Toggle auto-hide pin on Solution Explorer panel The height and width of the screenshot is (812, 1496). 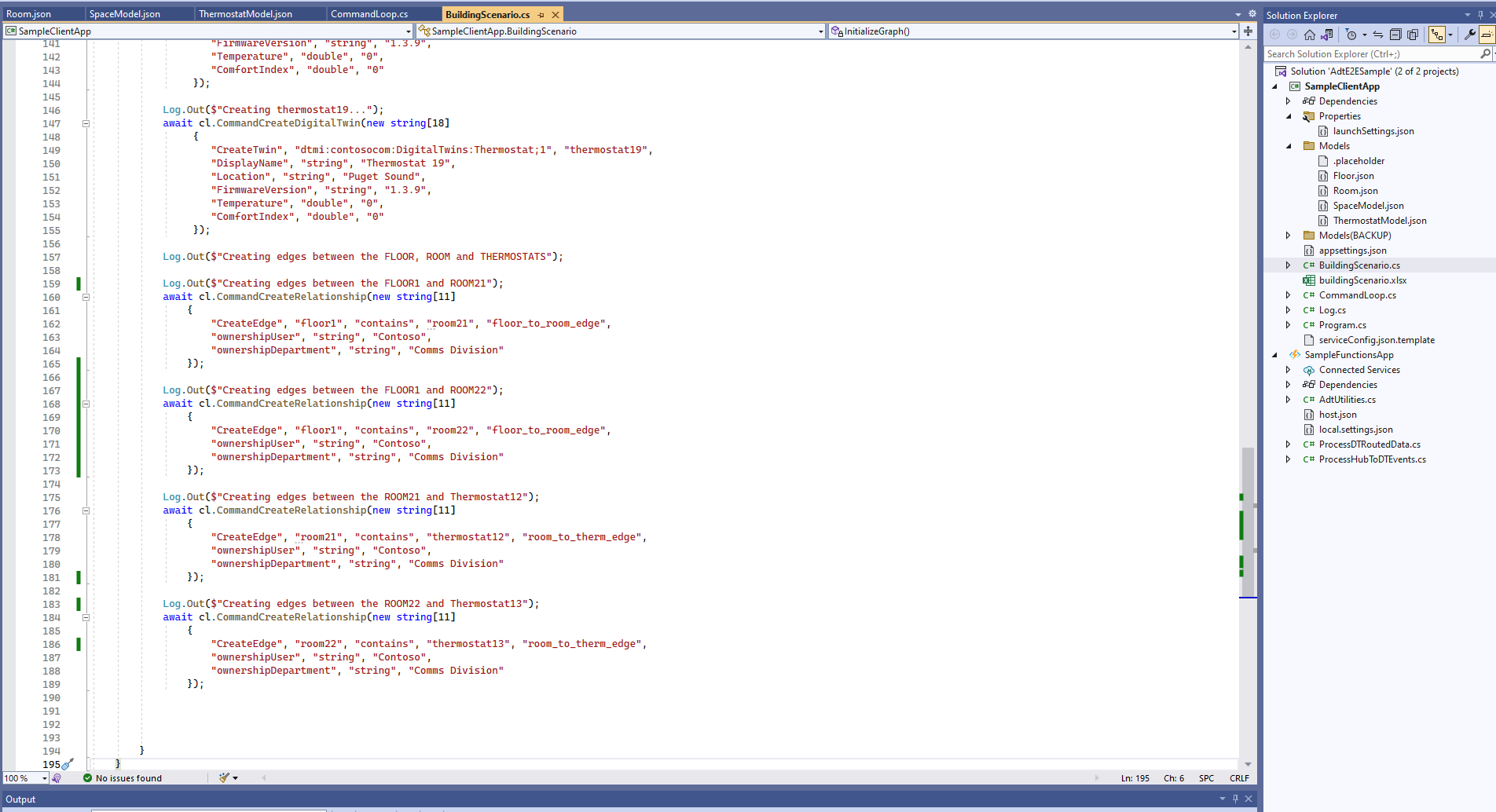pos(1480,15)
